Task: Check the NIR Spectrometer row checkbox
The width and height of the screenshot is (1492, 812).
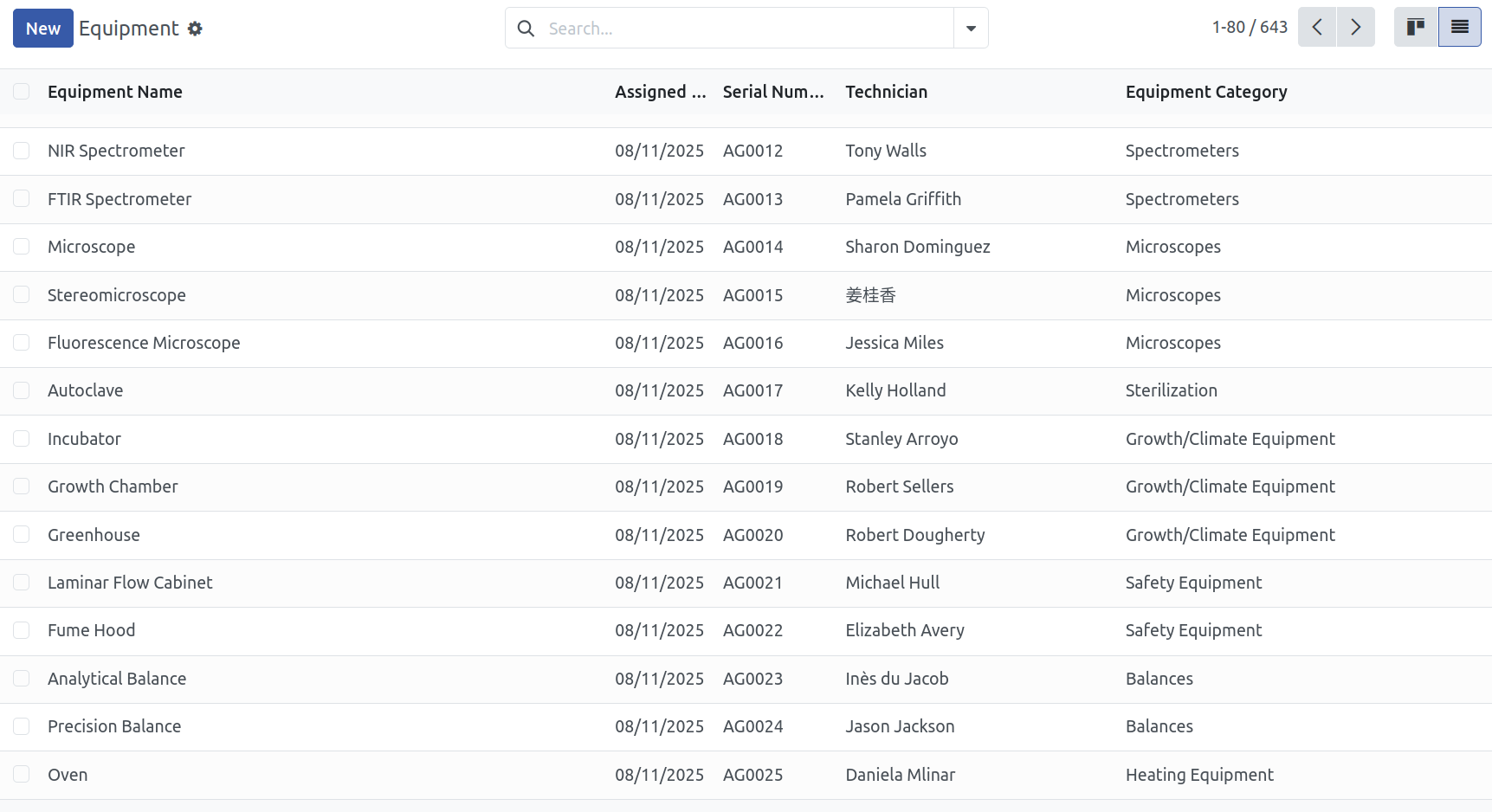Action: [x=22, y=151]
